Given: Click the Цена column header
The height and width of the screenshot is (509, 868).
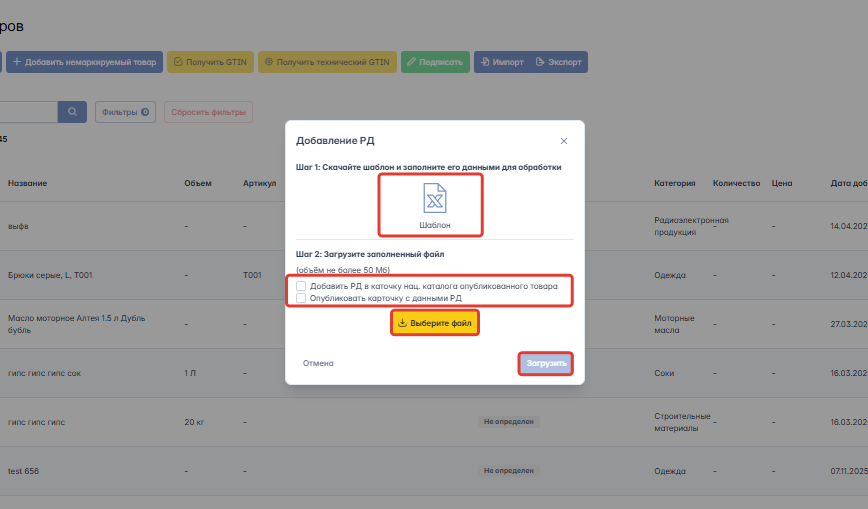Looking at the screenshot, I should pos(782,183).
